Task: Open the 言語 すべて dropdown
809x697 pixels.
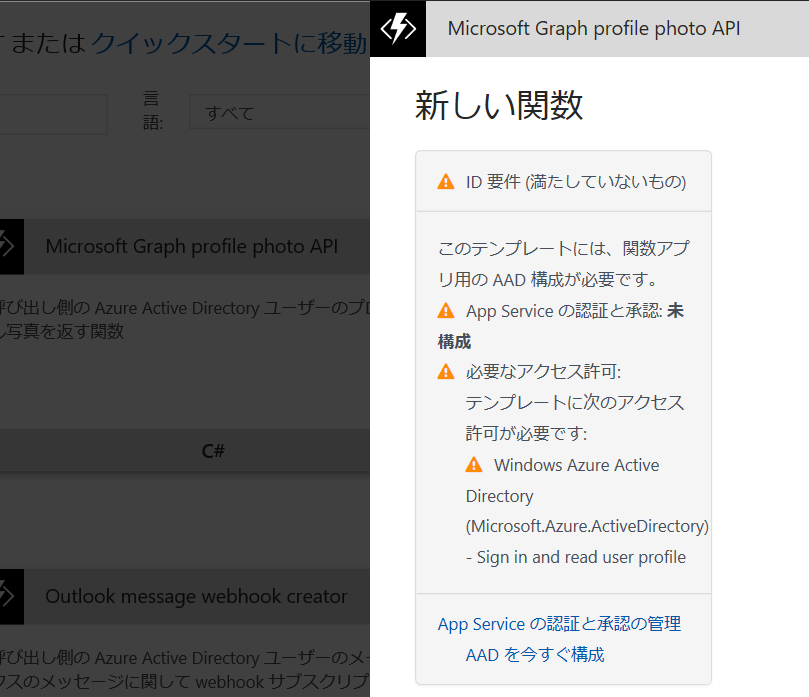Action: coord(270,112)
